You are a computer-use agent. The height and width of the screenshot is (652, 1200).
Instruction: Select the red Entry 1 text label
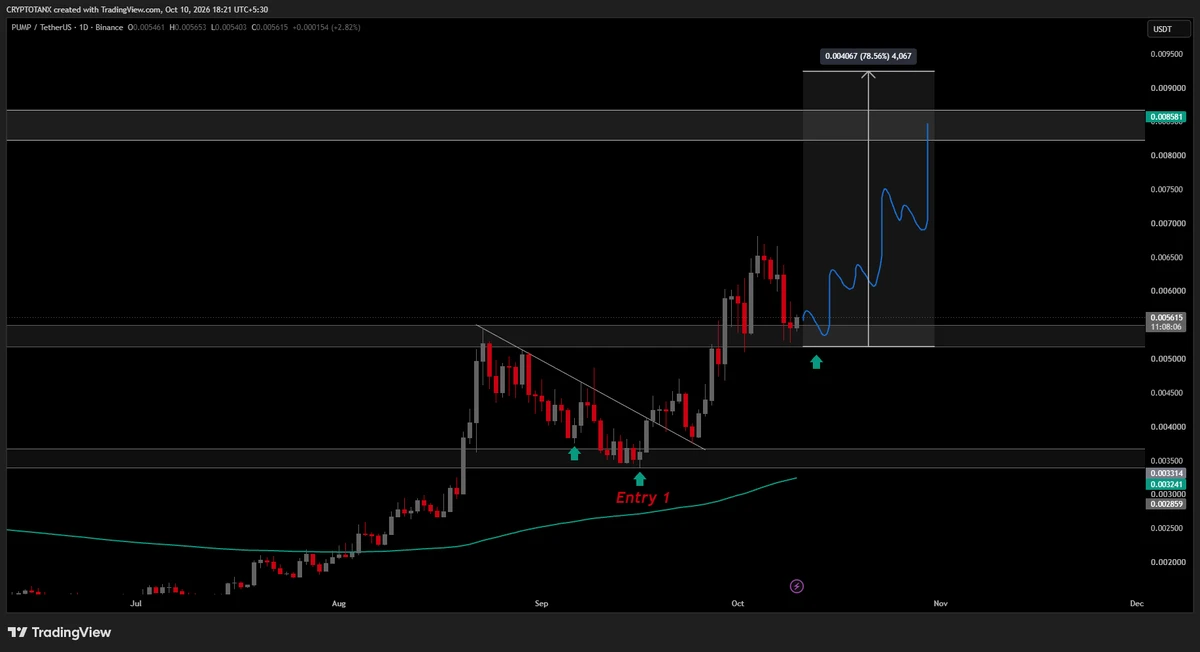pos(641,498)
